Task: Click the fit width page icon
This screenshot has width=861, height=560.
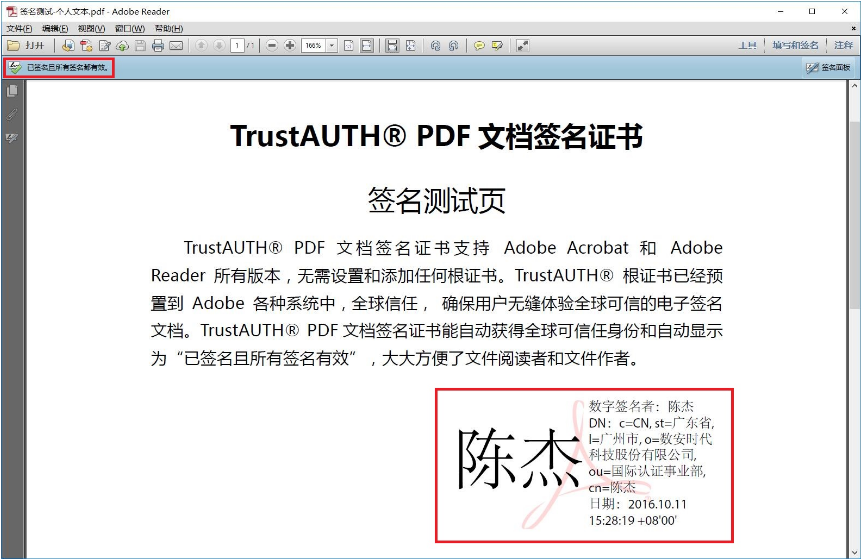Action: click(x=367, y=46)
